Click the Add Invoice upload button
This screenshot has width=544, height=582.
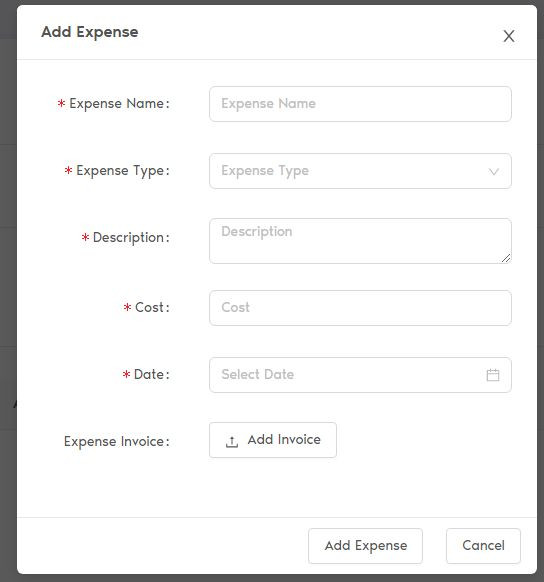(x=273, y=440)
